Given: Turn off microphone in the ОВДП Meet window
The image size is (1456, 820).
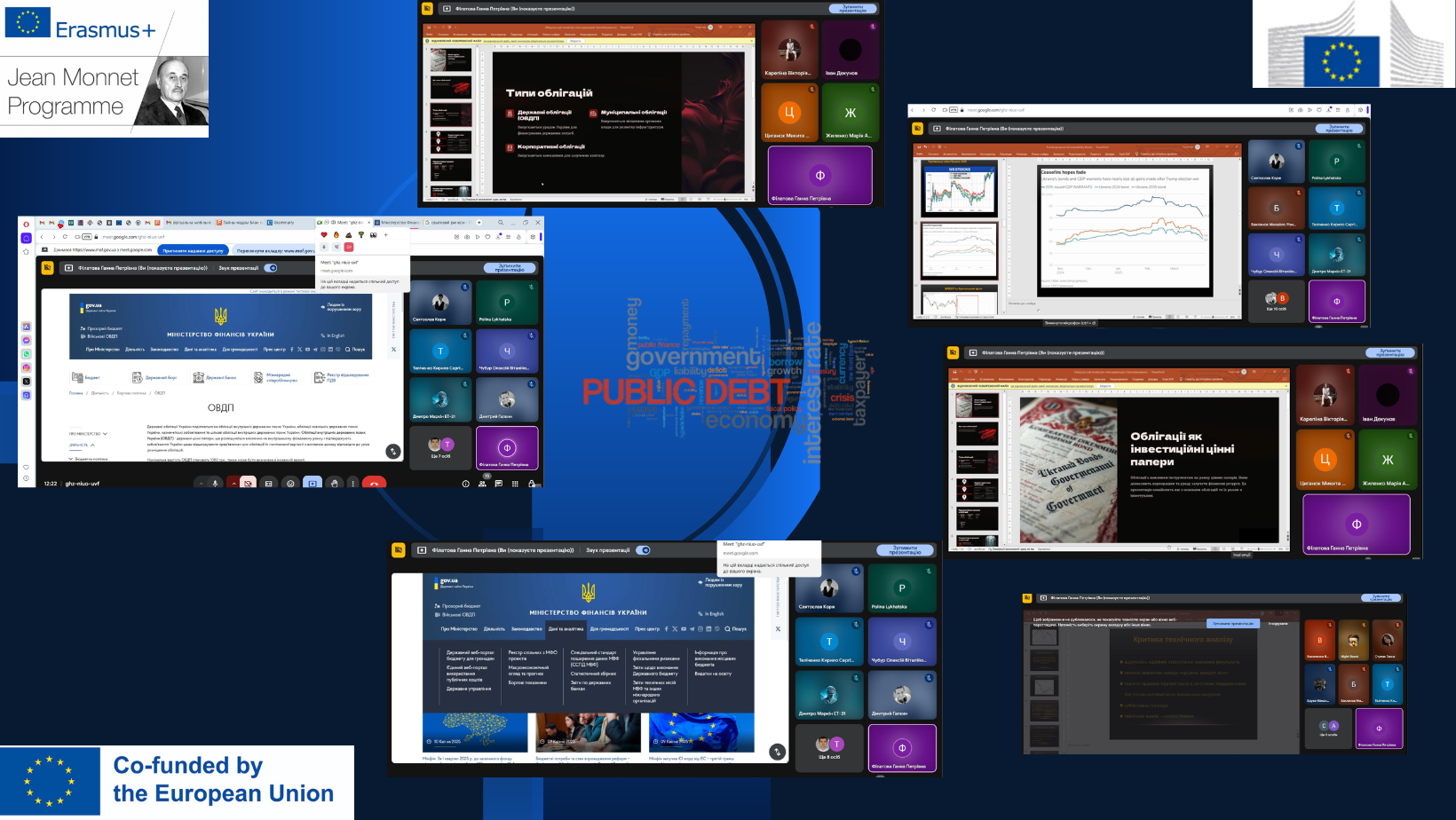Looking at the screenshot, I should click(x=215, y=484).
